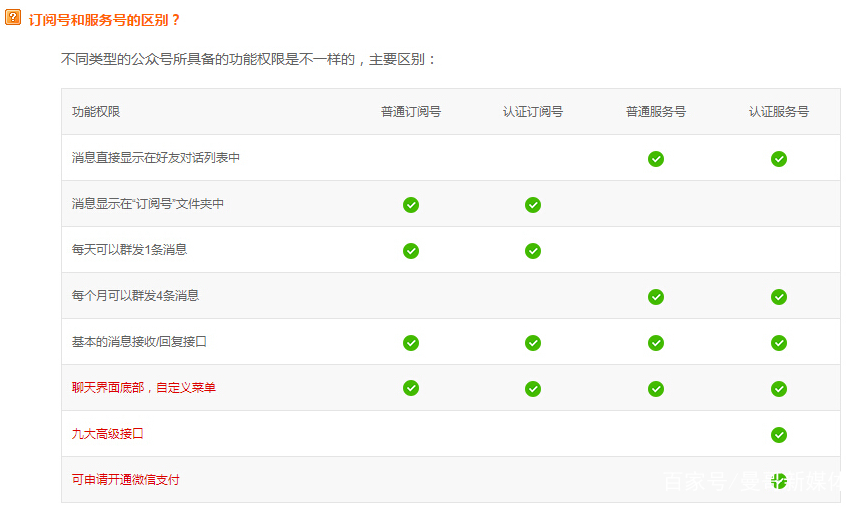The height and width of the screenshot is (511, 846).
Task: Click the 认证服务号 check in 每个月可以群发4条消息 row
Action: coord(779,297)
